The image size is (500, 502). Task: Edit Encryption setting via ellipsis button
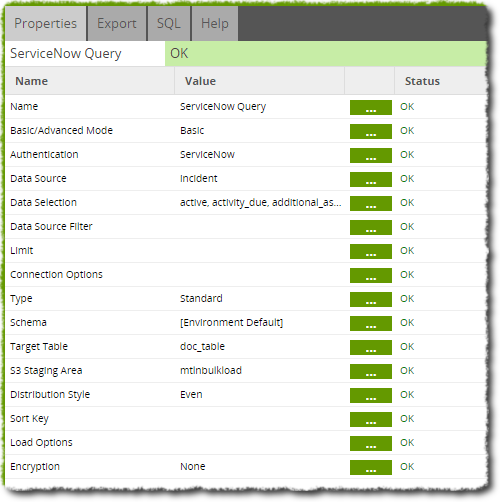pyautogui.click(x=371, y=468)
